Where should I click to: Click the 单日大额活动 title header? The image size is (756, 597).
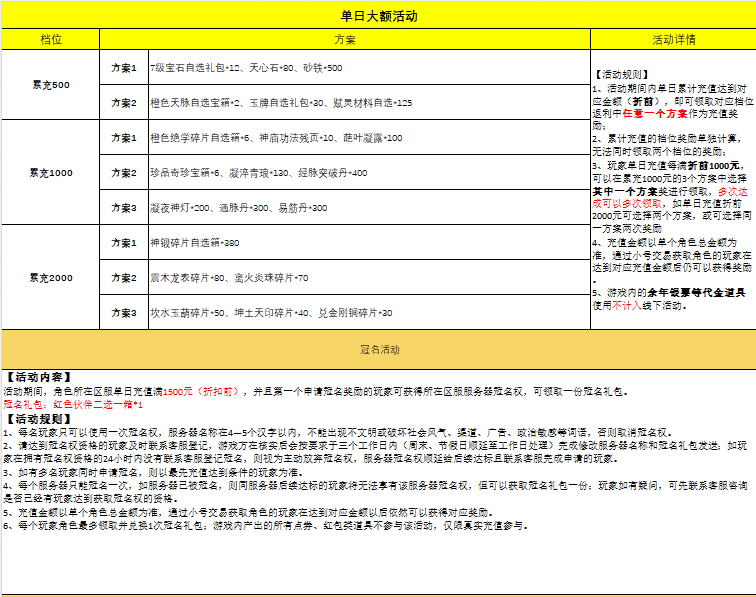[x=378, y=17]
